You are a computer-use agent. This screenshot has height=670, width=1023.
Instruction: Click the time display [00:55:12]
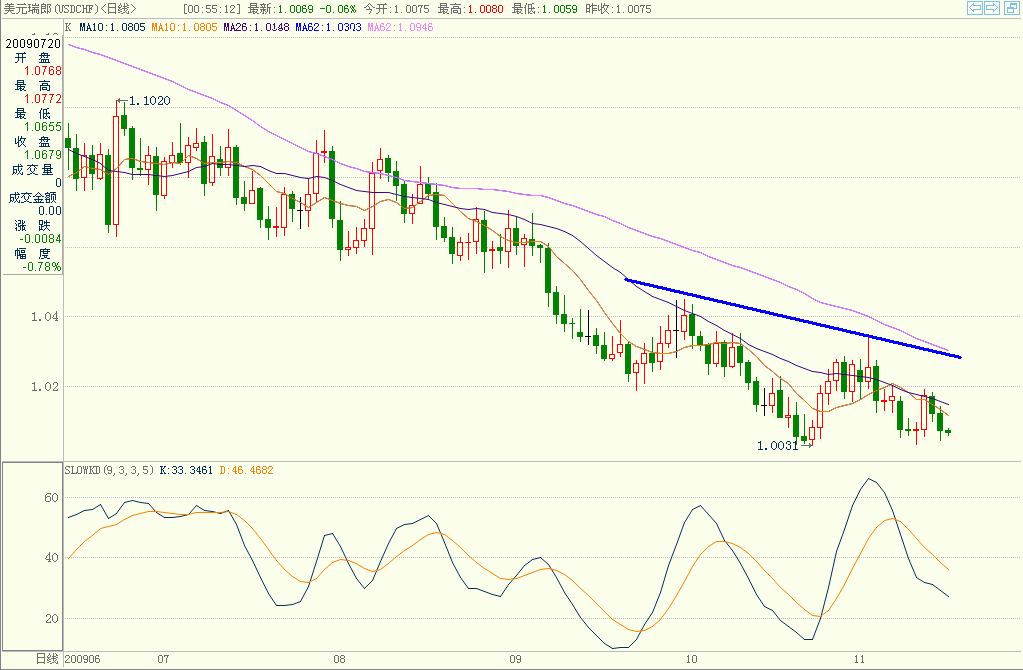212,9
